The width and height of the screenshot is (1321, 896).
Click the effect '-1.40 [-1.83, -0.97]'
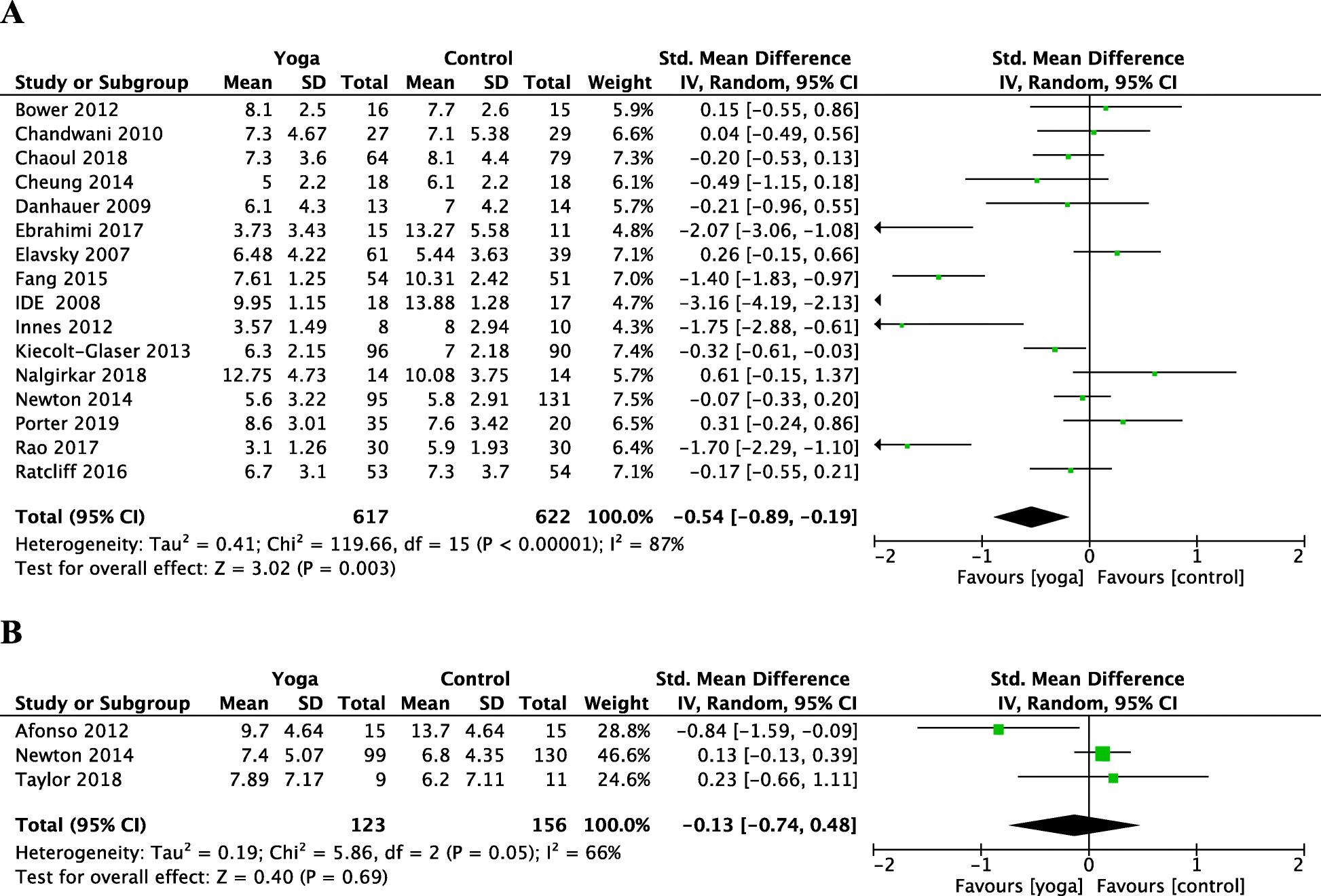click(769, 279)
